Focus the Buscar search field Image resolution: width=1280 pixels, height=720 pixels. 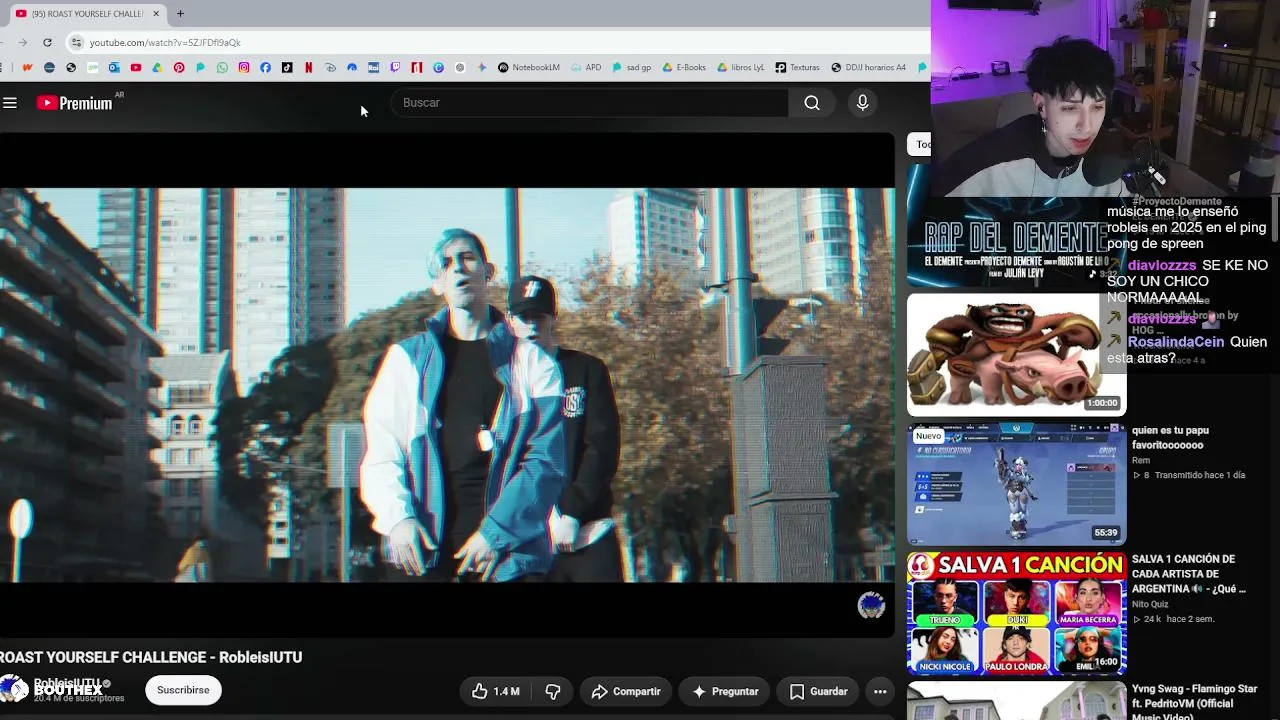click(590, 103)
